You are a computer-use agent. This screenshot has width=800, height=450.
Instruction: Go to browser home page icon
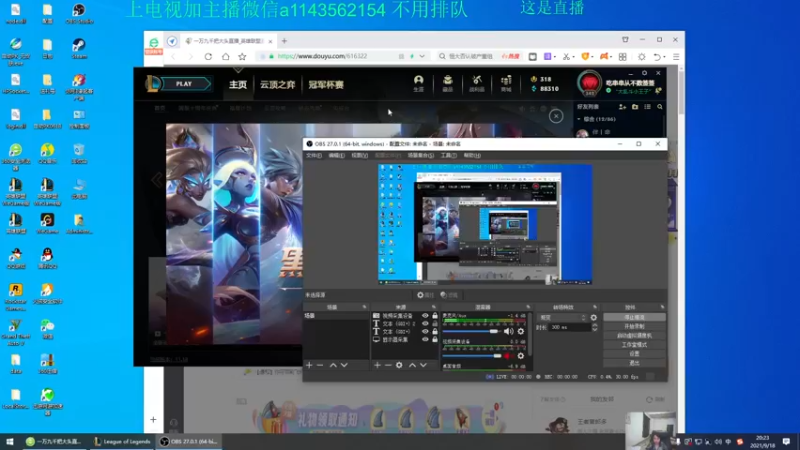(226, 57)
